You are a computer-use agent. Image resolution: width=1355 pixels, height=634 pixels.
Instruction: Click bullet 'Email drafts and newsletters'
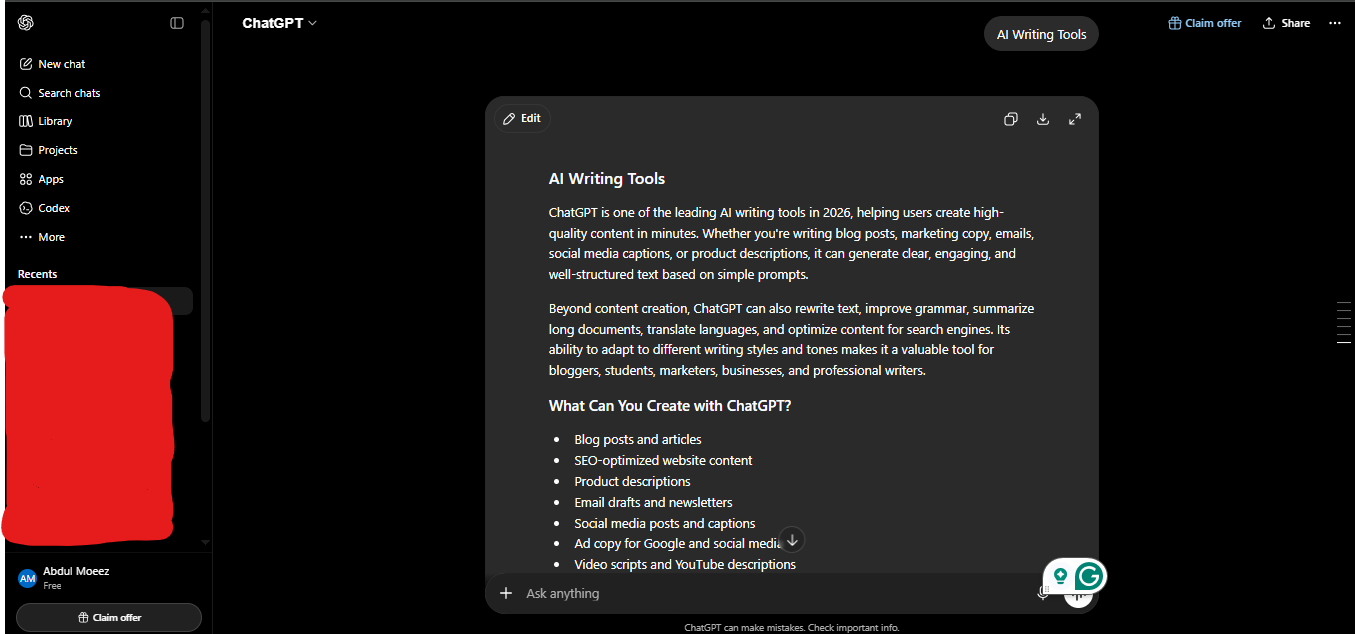653,502
